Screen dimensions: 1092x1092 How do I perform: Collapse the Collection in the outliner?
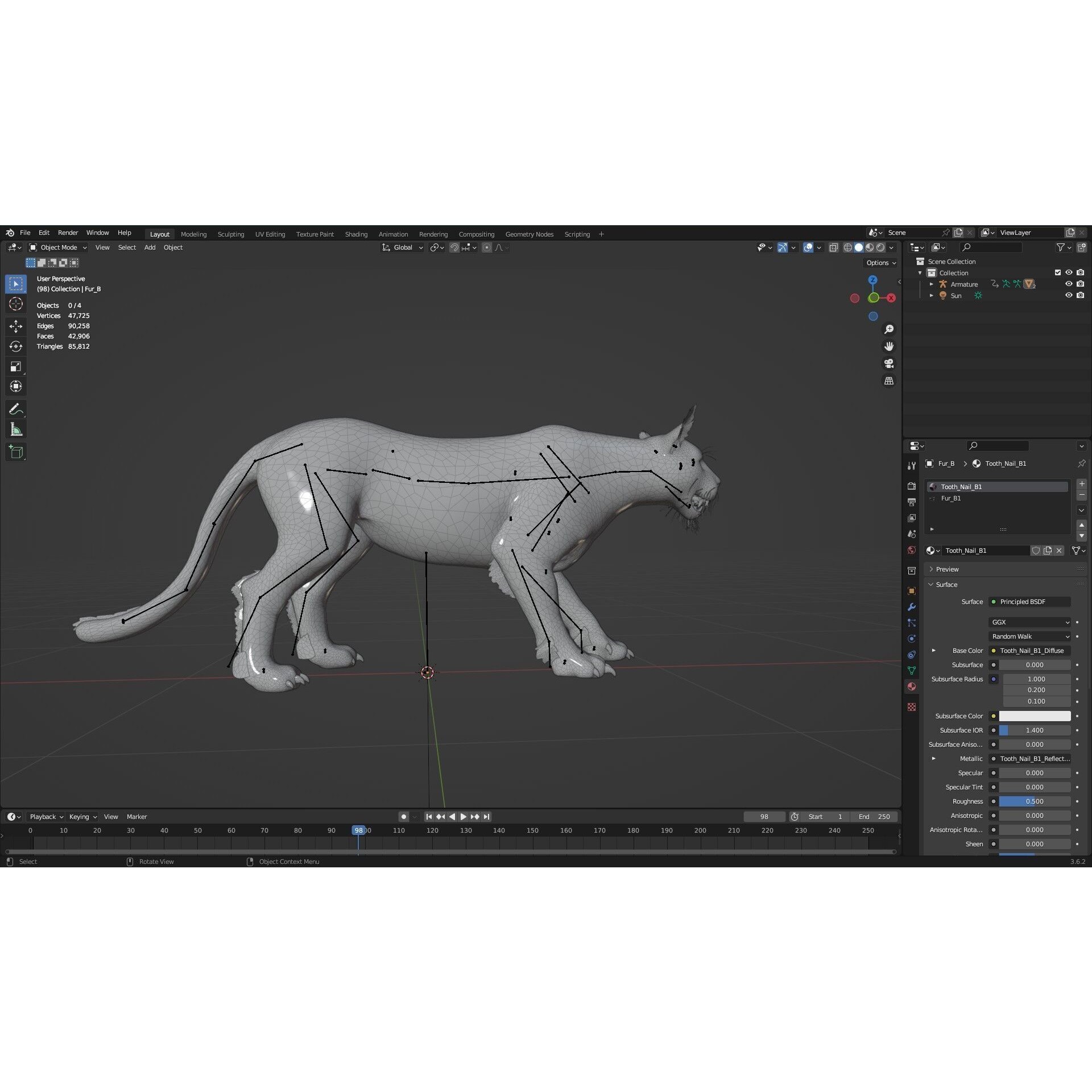[x=920, y=272]
